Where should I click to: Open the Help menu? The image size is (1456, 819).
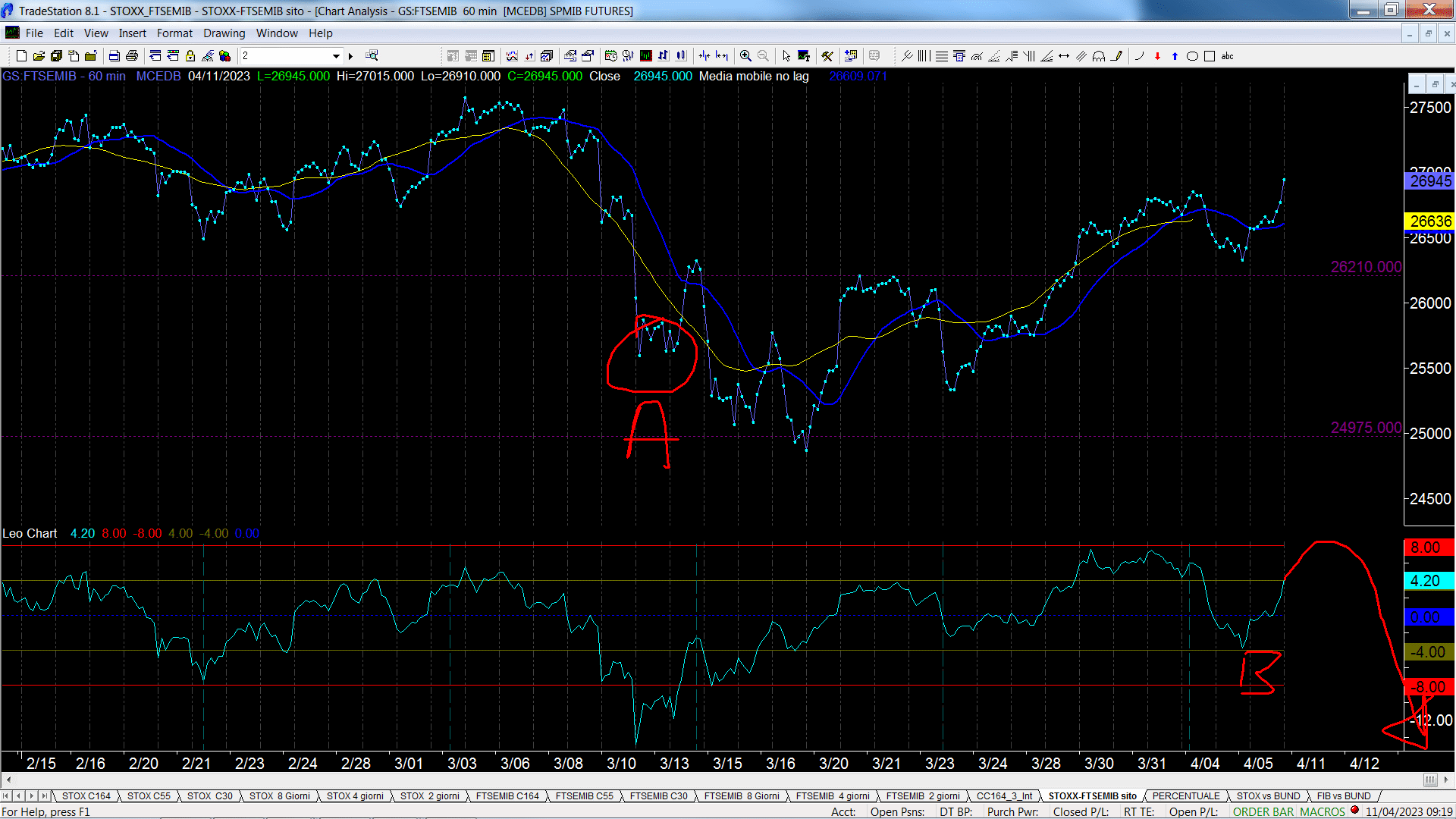click(x=320, y=33)
